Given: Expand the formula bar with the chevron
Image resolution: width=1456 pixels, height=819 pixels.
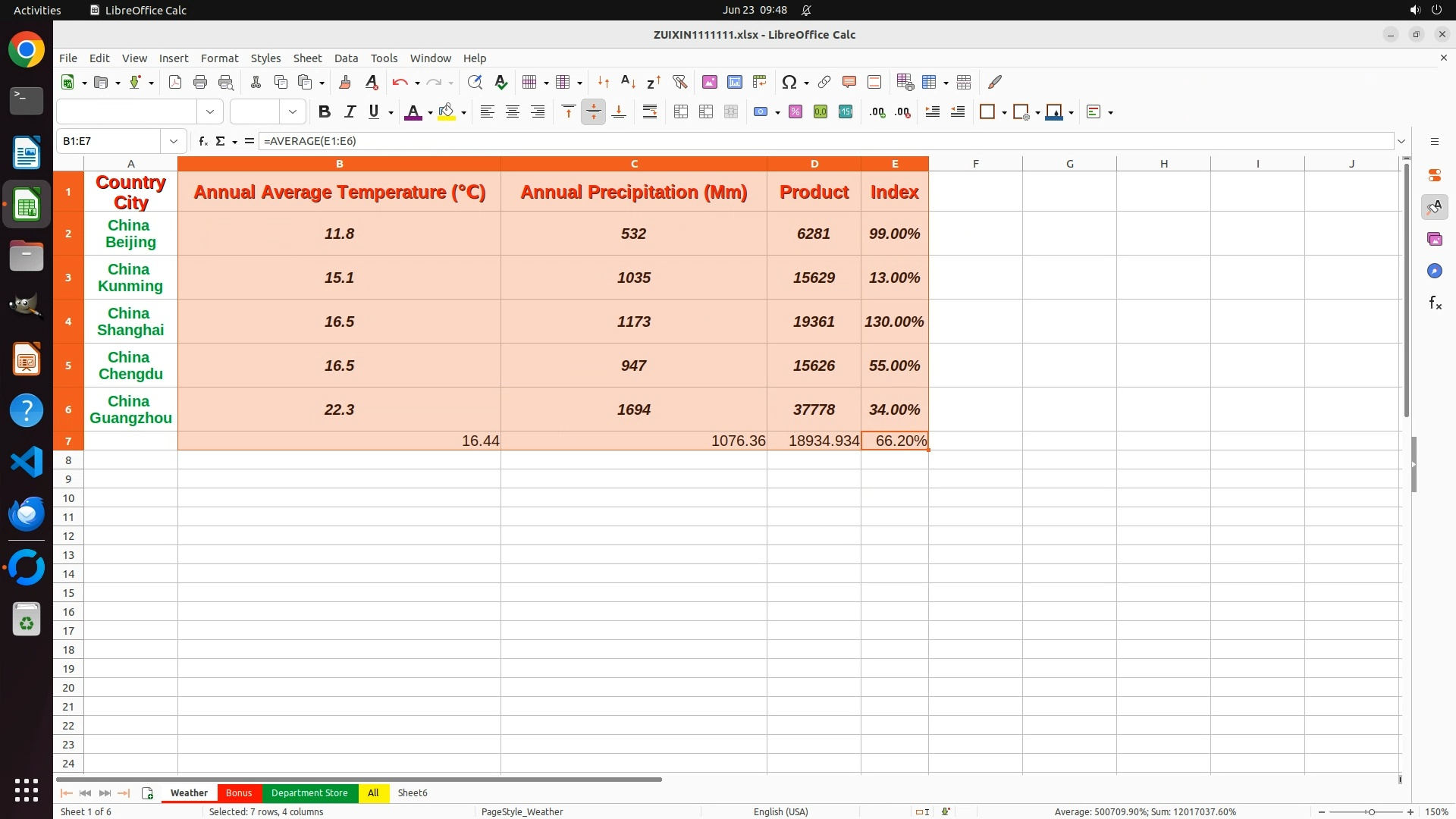Looking at the screenshot, I should 1401,141.
